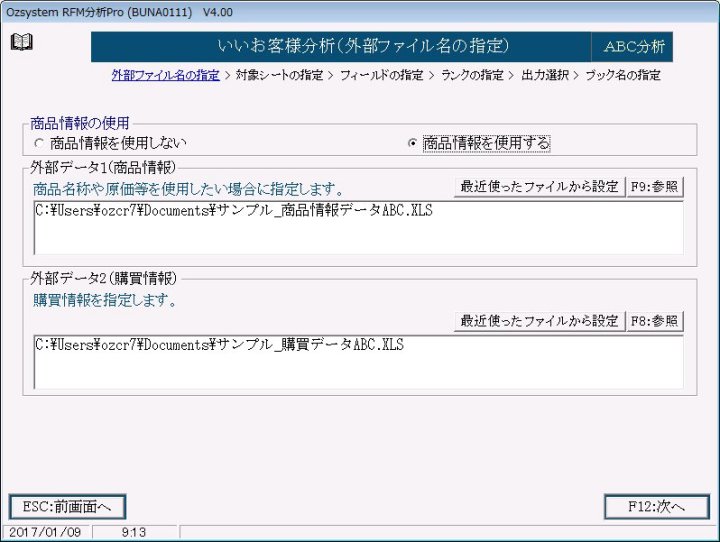Click the 外部ファイル名の指定 breadcrumb link
Image resolution: width=720 pixels, height=542 pixels.
coord(165,75)
